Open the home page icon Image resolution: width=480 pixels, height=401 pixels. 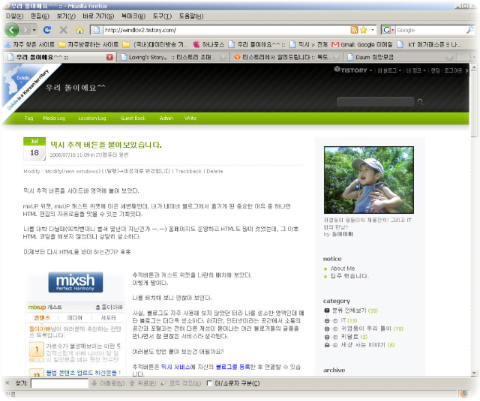coord(79,30)
